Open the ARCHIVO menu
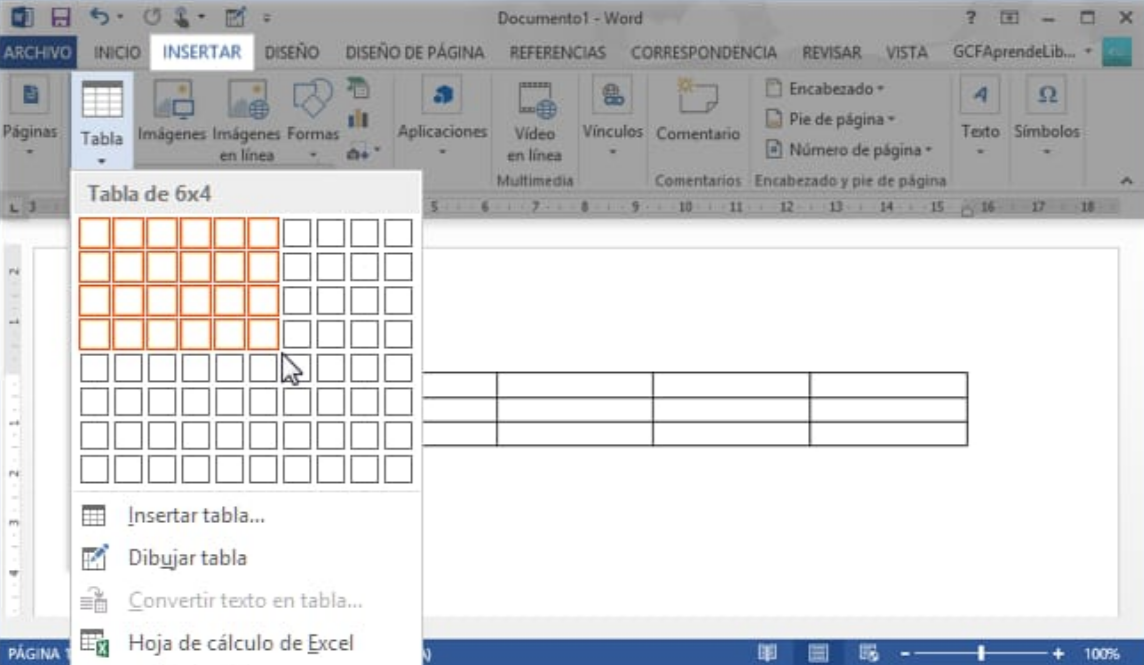The height and width of the screenshot is (665, 1144). click(37, 52)
